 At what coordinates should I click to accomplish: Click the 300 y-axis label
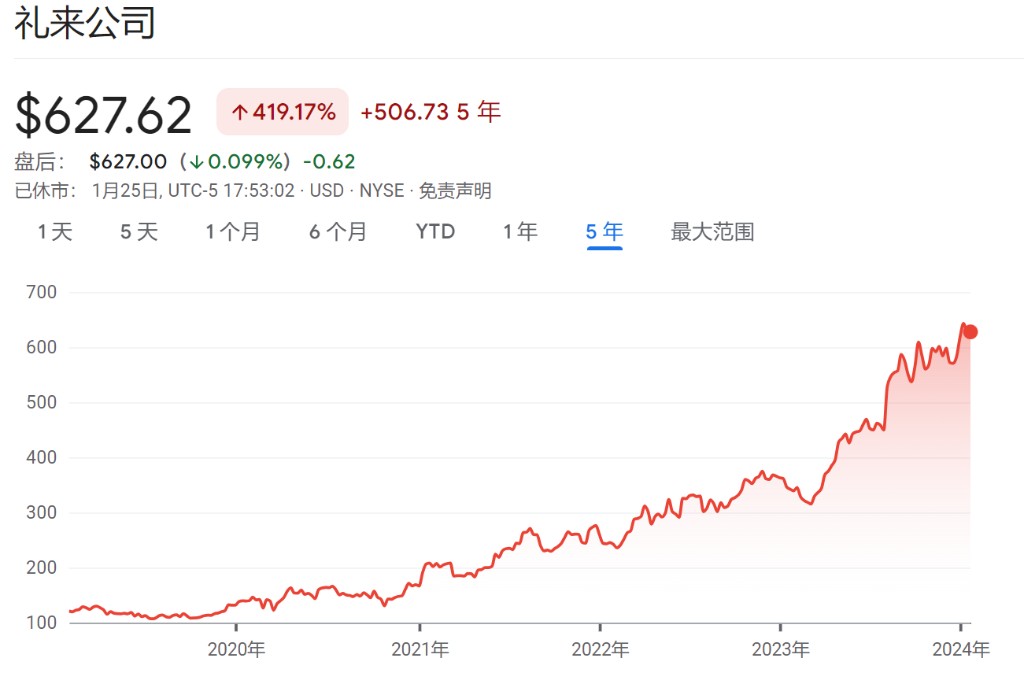(41, 512)
